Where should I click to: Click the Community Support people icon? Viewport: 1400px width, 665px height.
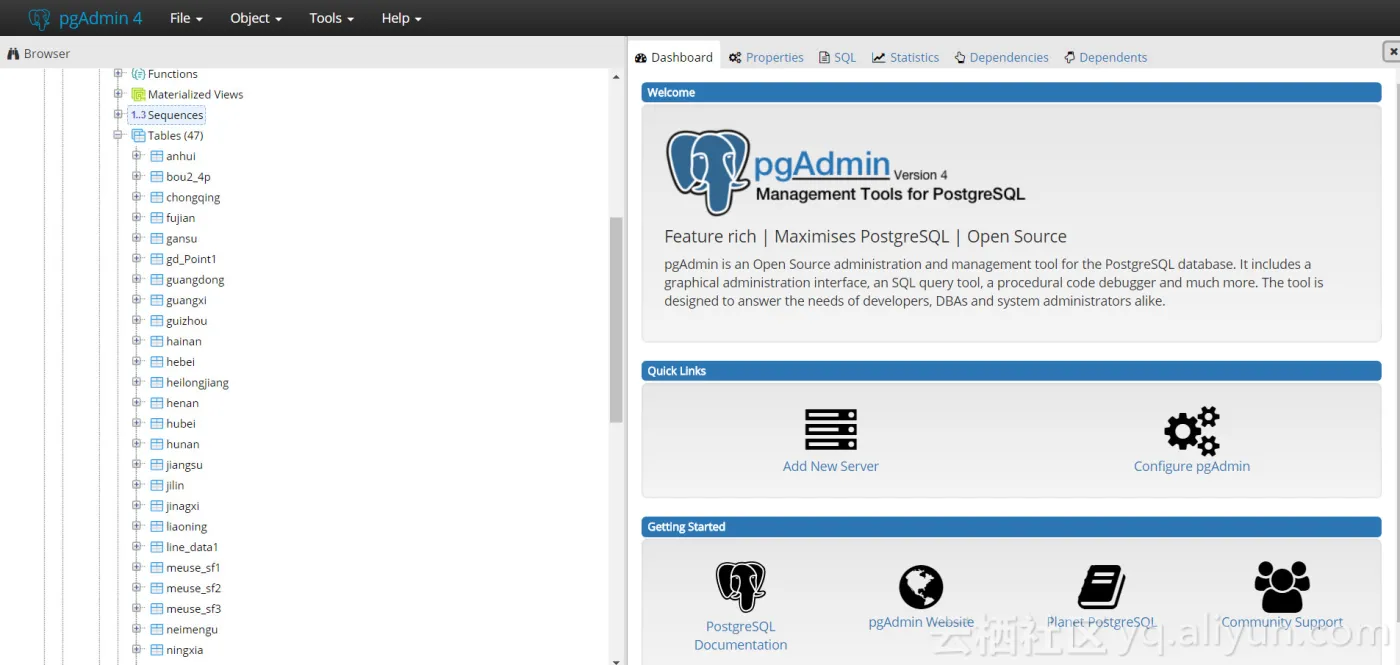pos(1281,586)
